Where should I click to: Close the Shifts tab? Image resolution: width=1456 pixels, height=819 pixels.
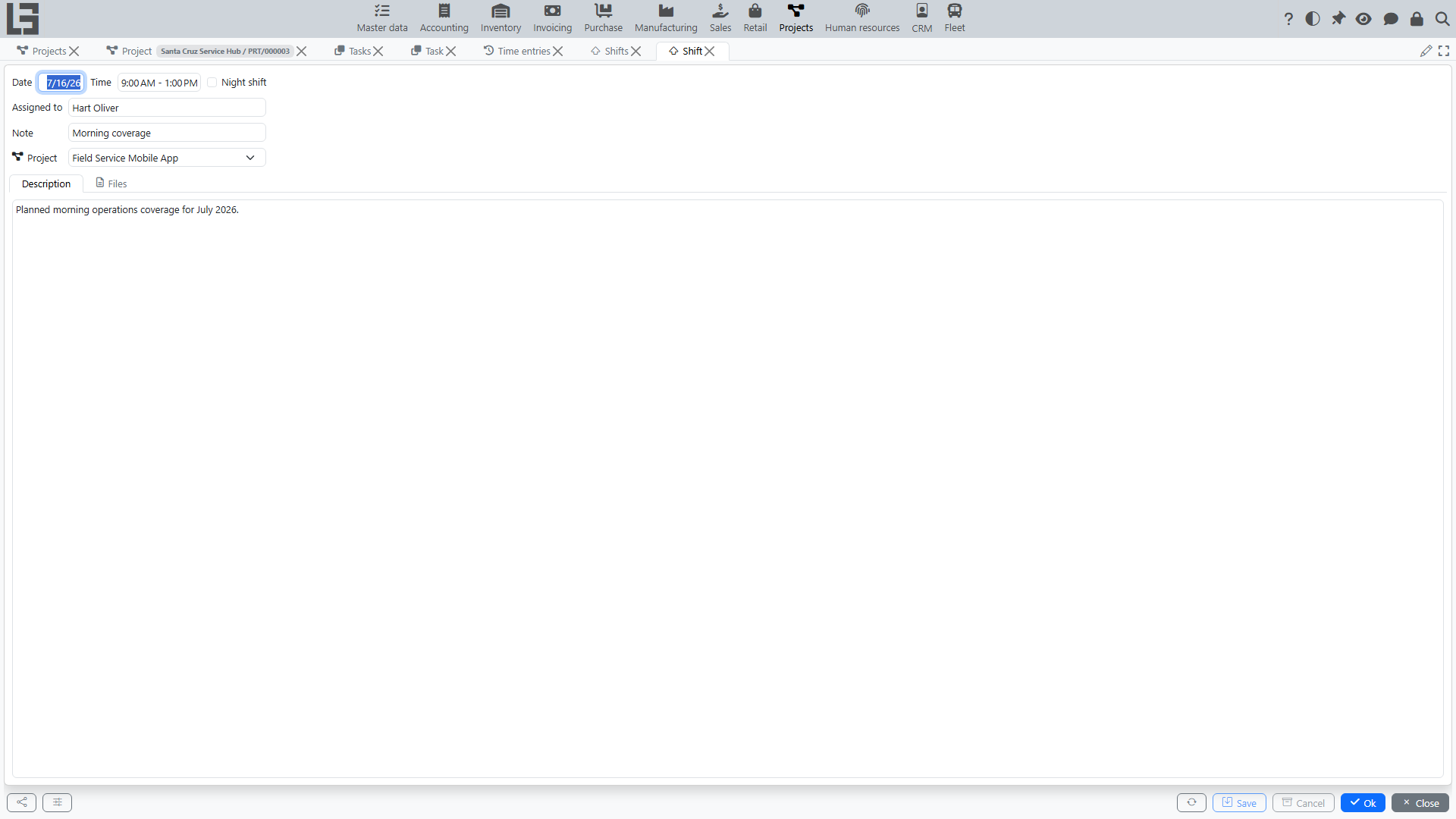point(636,51)
